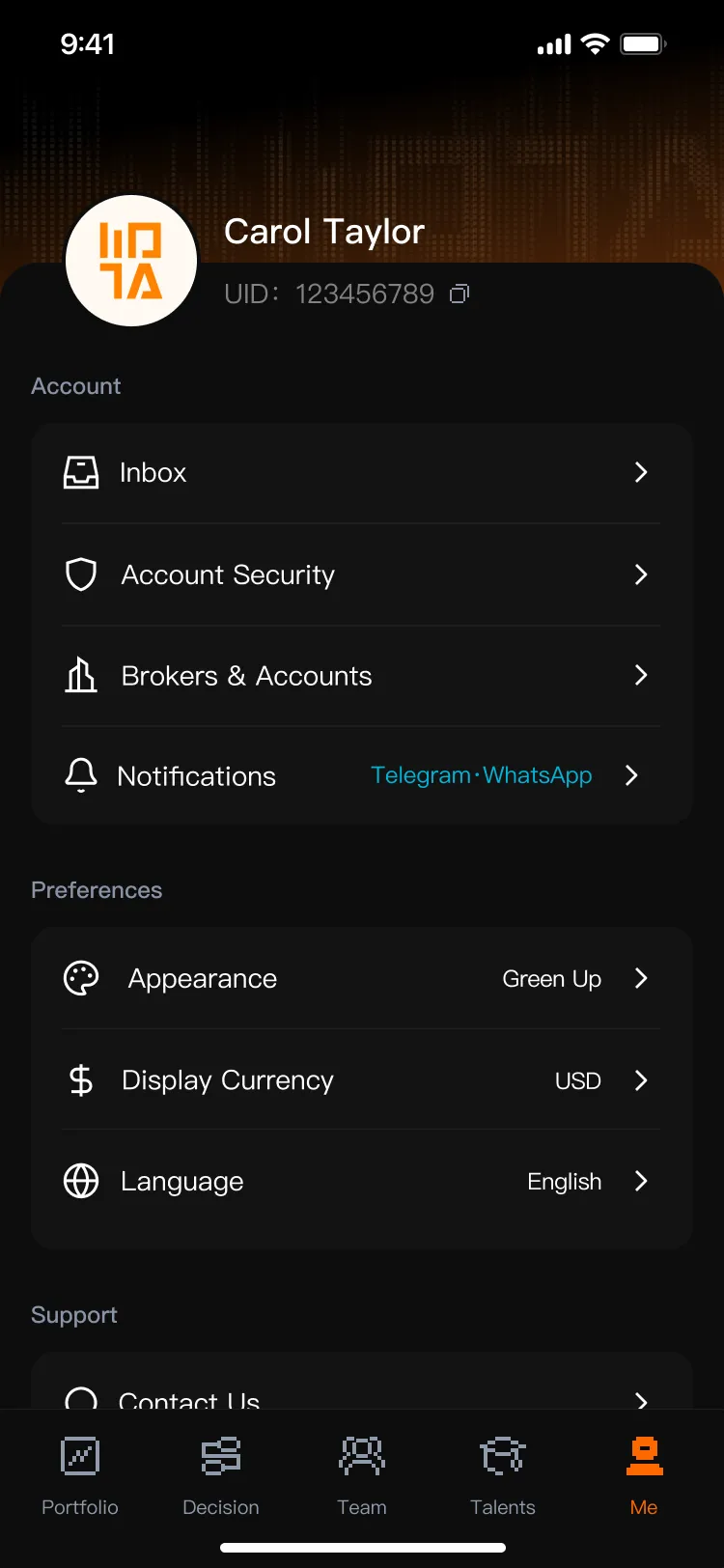The height and width of the screenshot is (1568, 724).
Task: Expand Inbox using its chevron arrow
Action: point(641,472)
